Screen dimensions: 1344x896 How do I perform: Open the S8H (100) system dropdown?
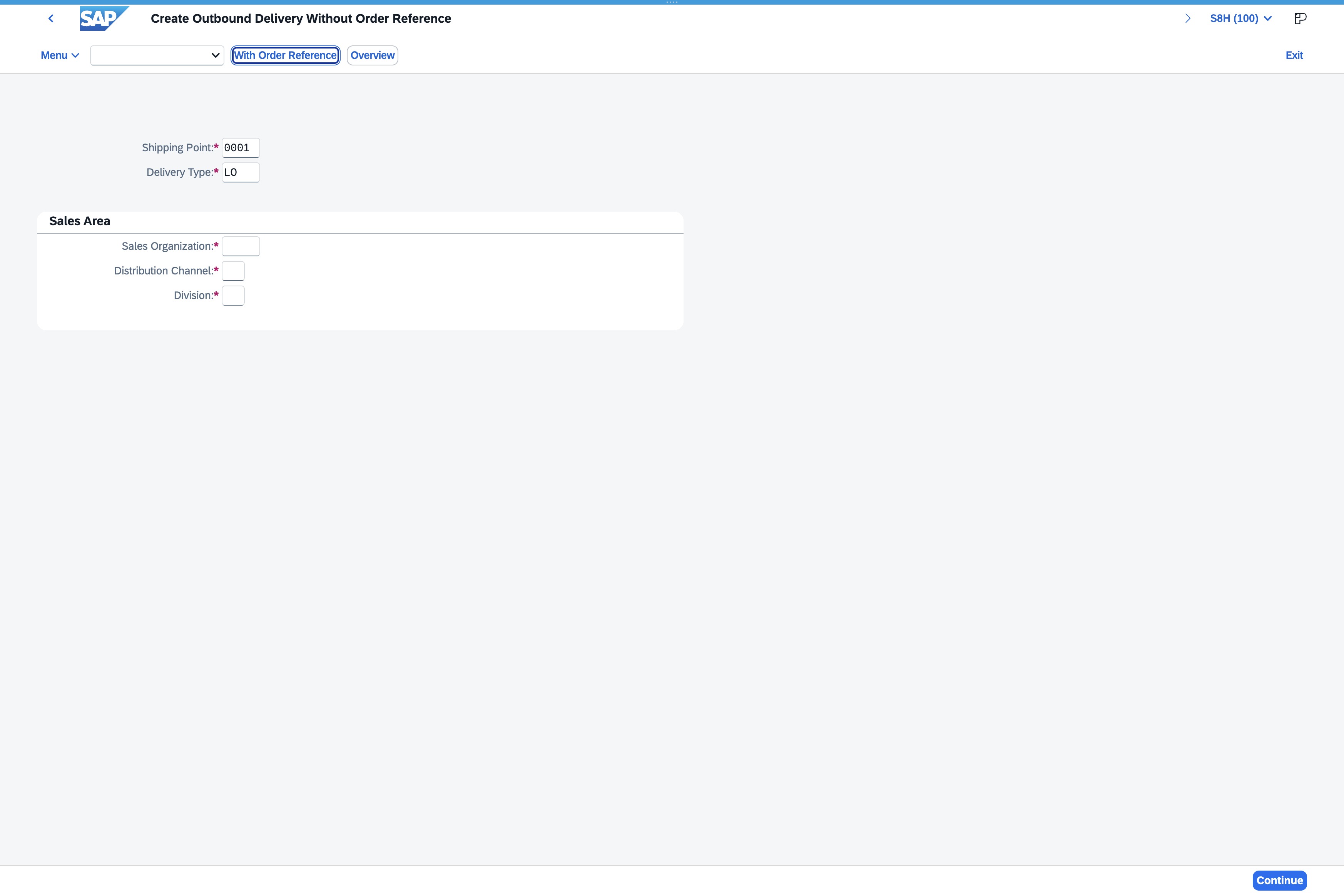pos(1240,18)
